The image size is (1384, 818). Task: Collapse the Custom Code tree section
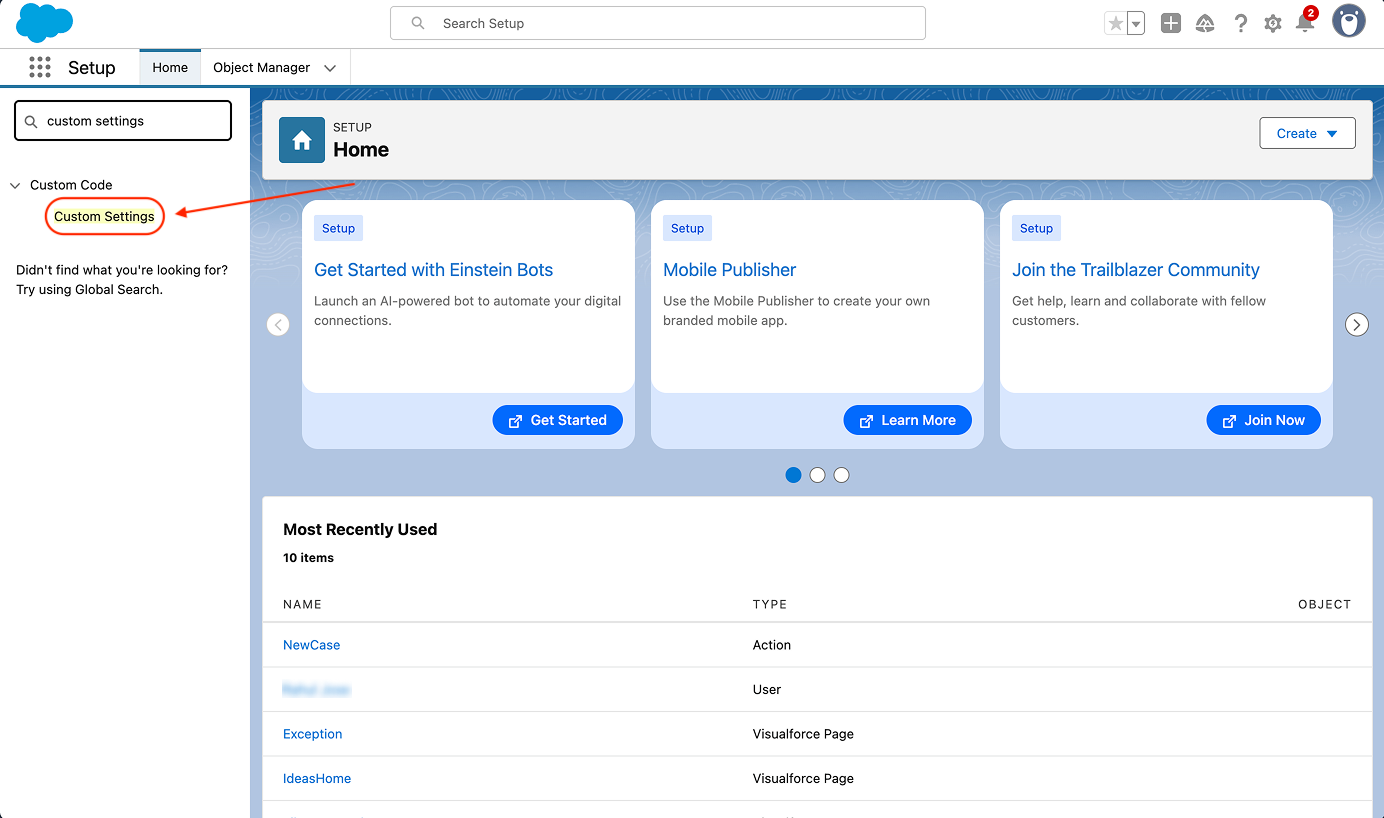(15, 185)
